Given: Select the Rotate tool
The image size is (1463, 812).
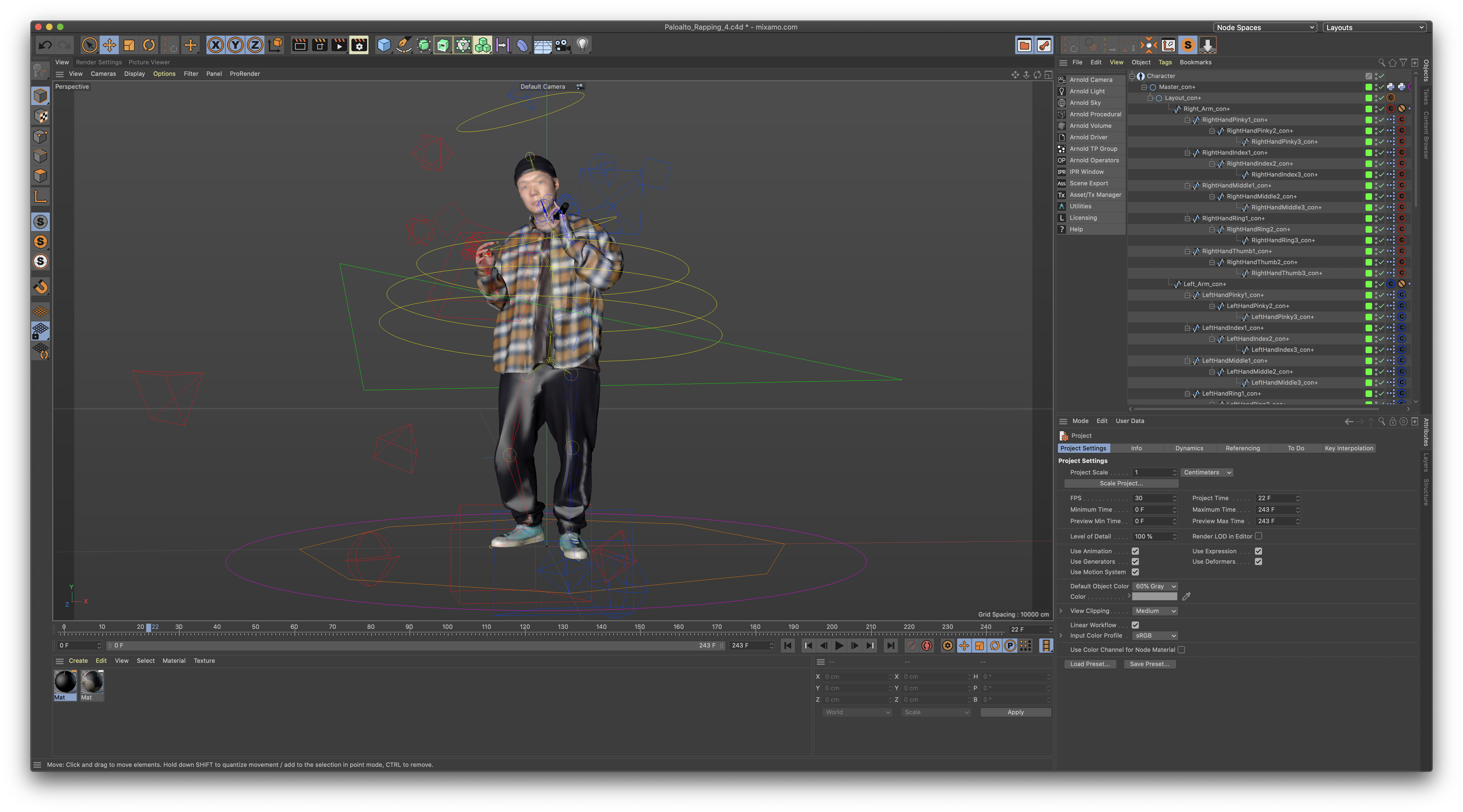Looking at the screenshot, I should coord(149,45).
